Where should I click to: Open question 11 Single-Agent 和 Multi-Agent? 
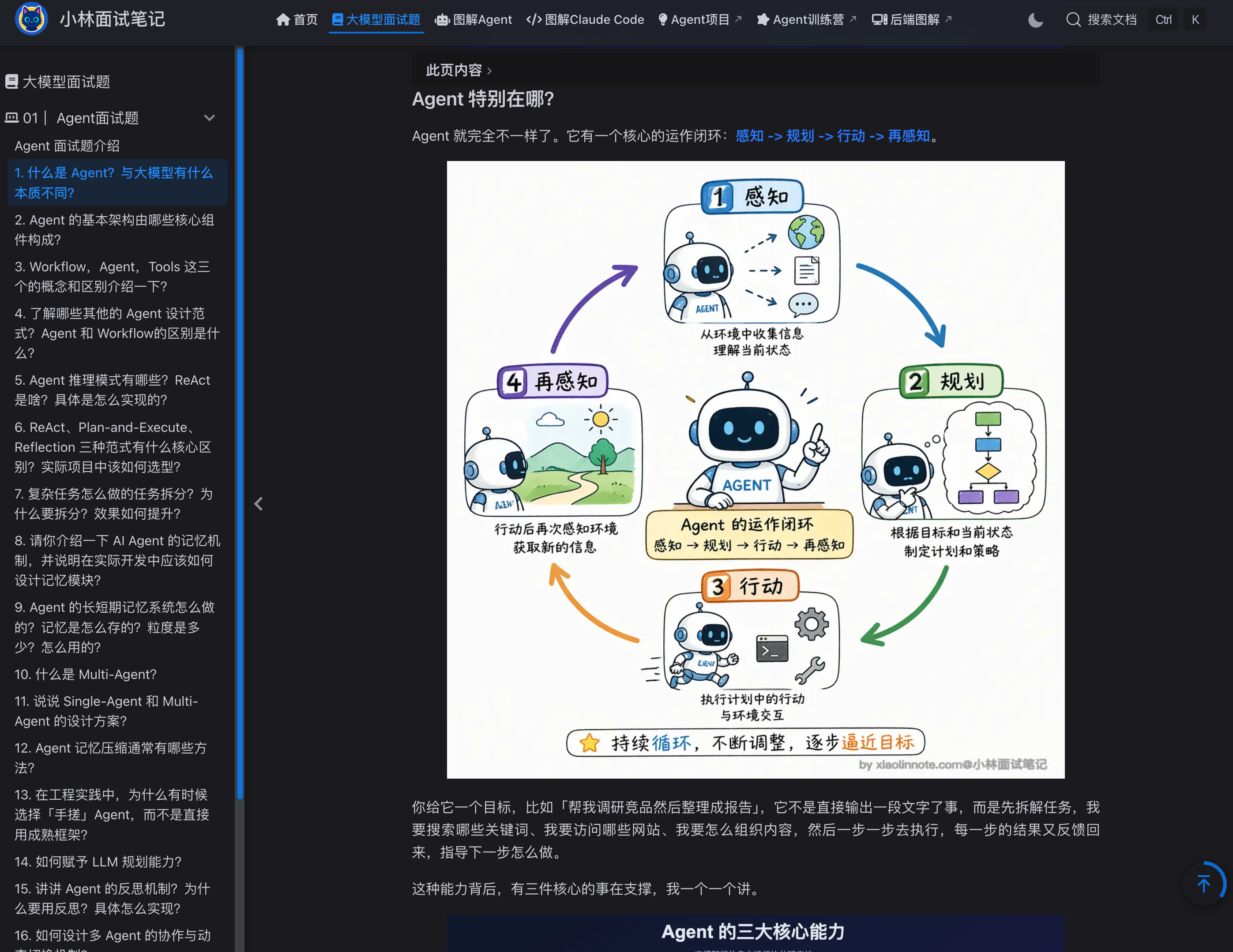[x=117, y=711]
